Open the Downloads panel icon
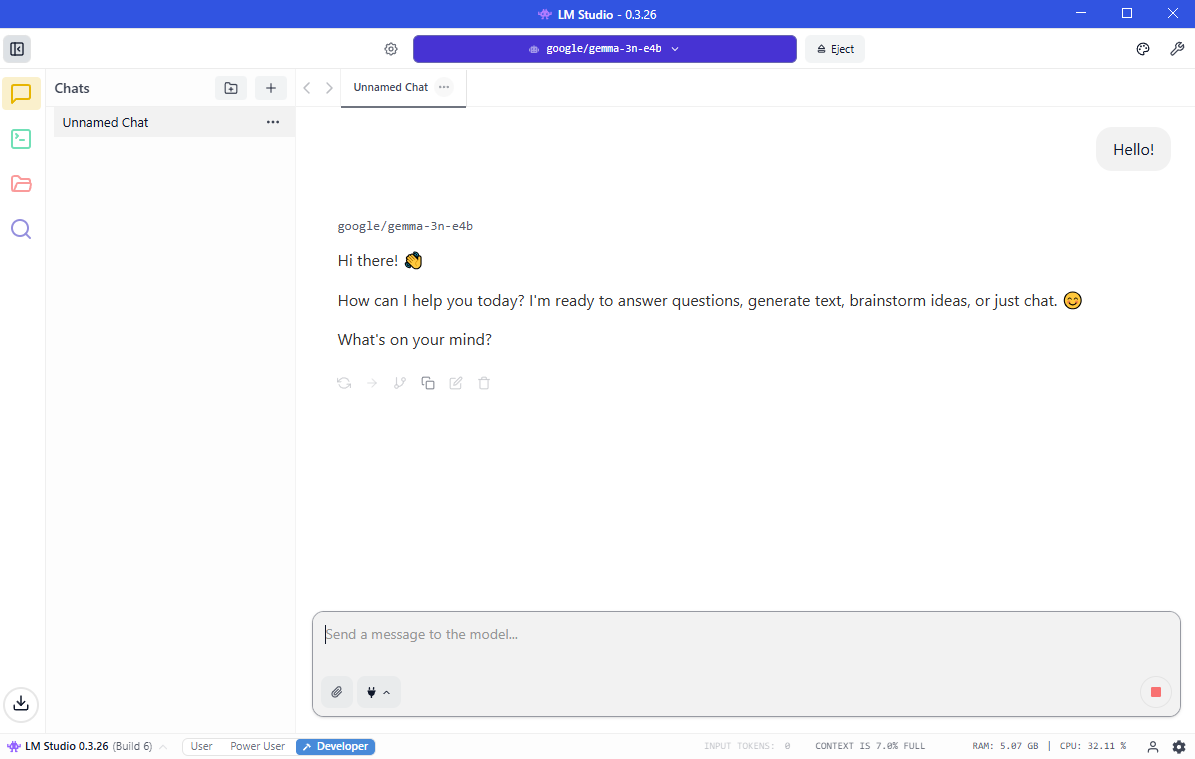Screen dimensions: 1195x759 21,703
